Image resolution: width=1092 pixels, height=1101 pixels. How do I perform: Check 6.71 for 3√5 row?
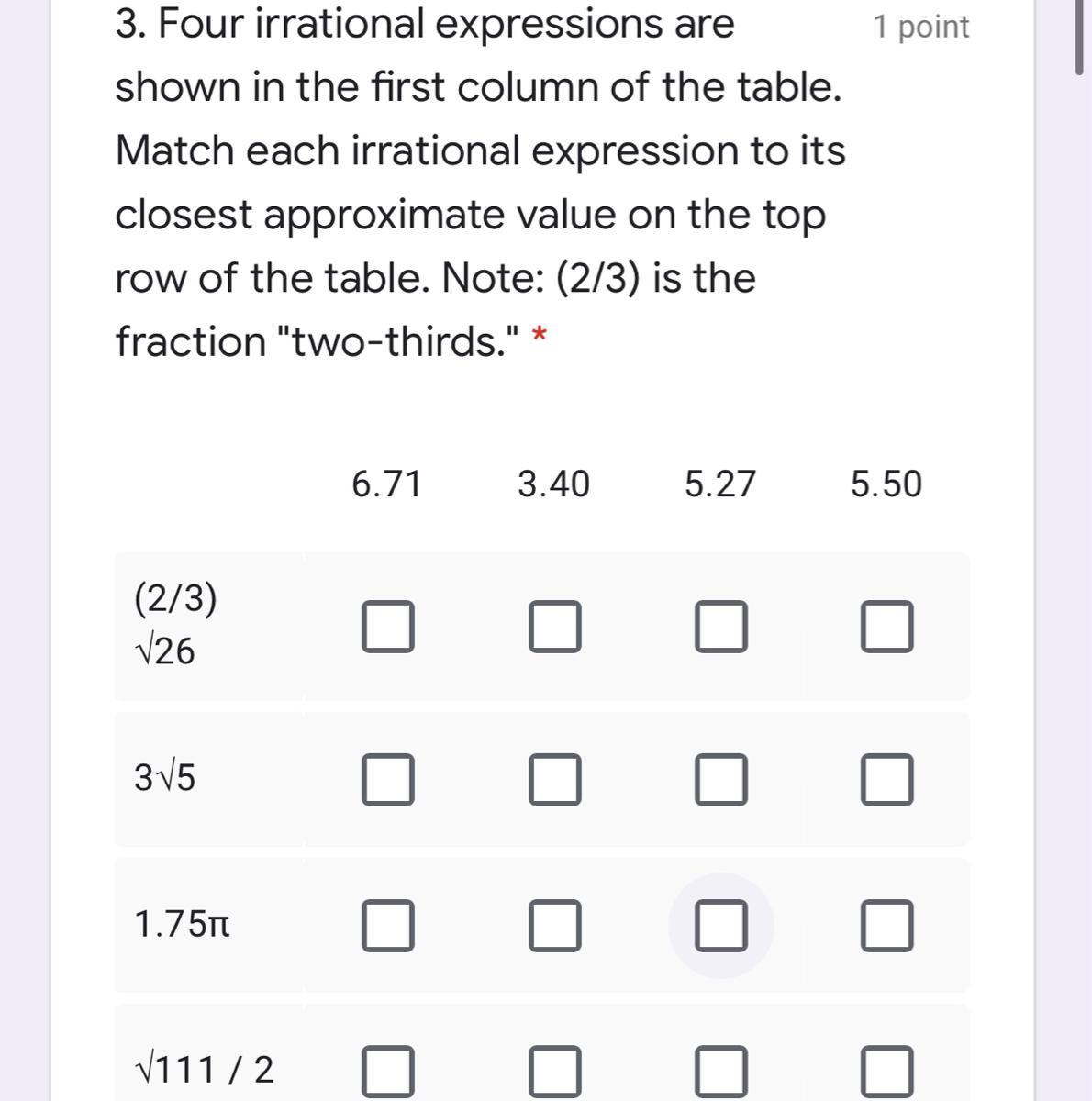[x=387, y=779]
